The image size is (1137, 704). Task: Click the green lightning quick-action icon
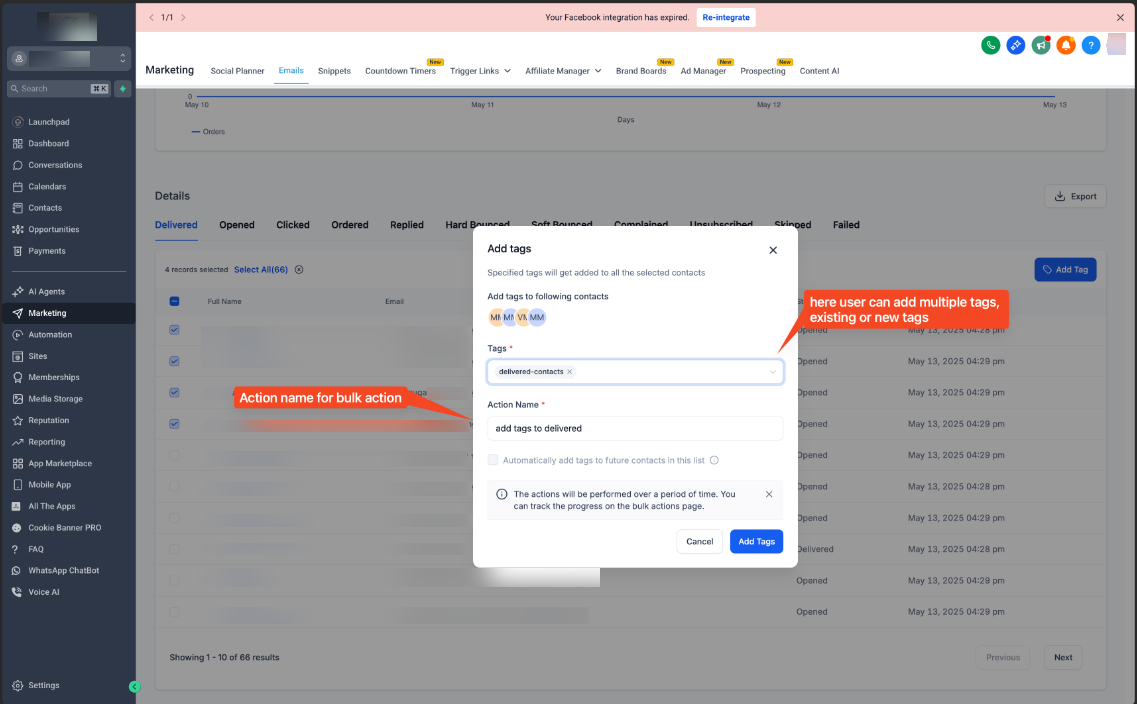click(123, 88)
